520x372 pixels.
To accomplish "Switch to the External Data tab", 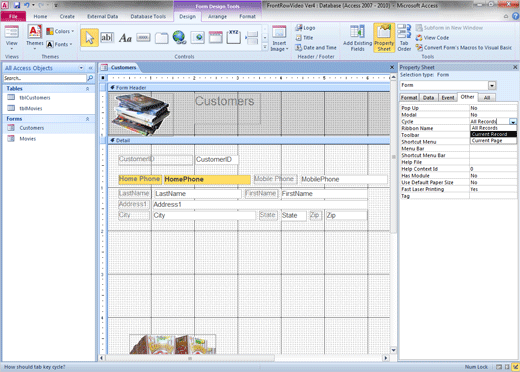I will coord(103,16).
